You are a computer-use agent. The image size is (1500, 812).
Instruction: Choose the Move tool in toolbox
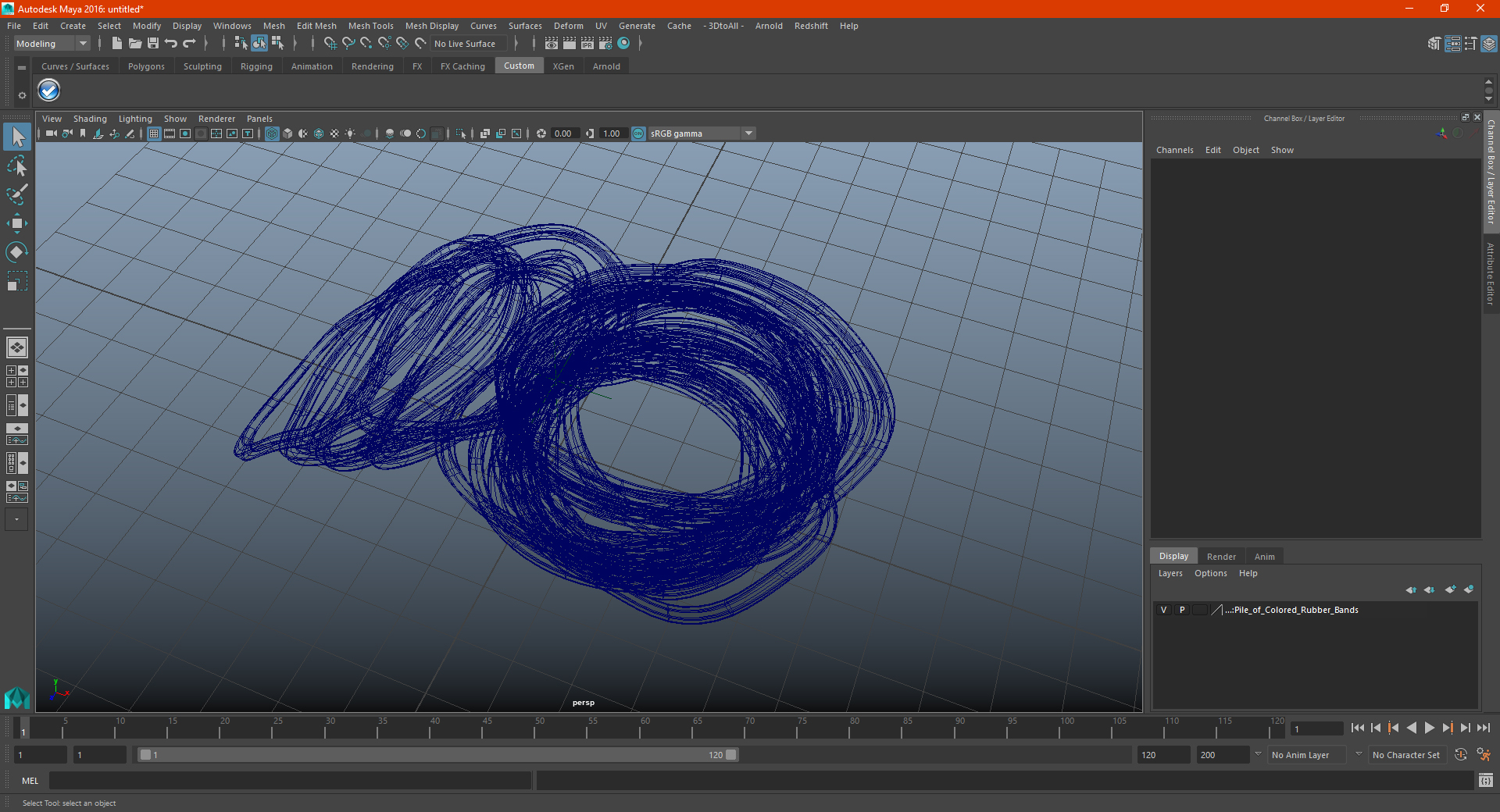point(17,223)
